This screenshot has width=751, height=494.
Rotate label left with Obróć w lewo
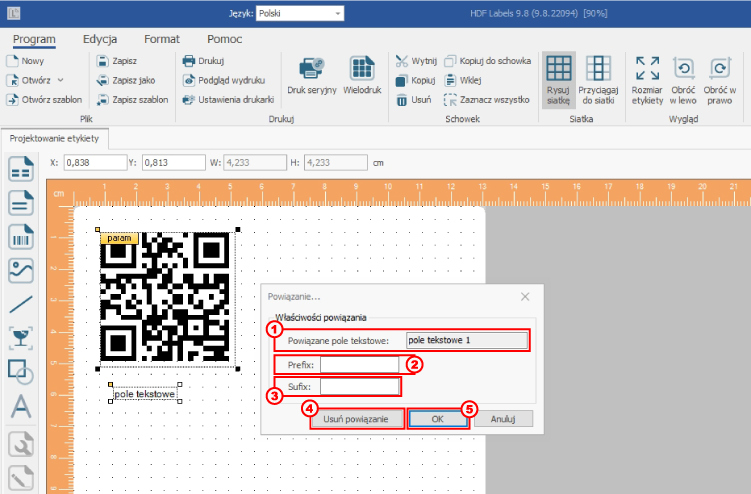[x=683, y=80]
